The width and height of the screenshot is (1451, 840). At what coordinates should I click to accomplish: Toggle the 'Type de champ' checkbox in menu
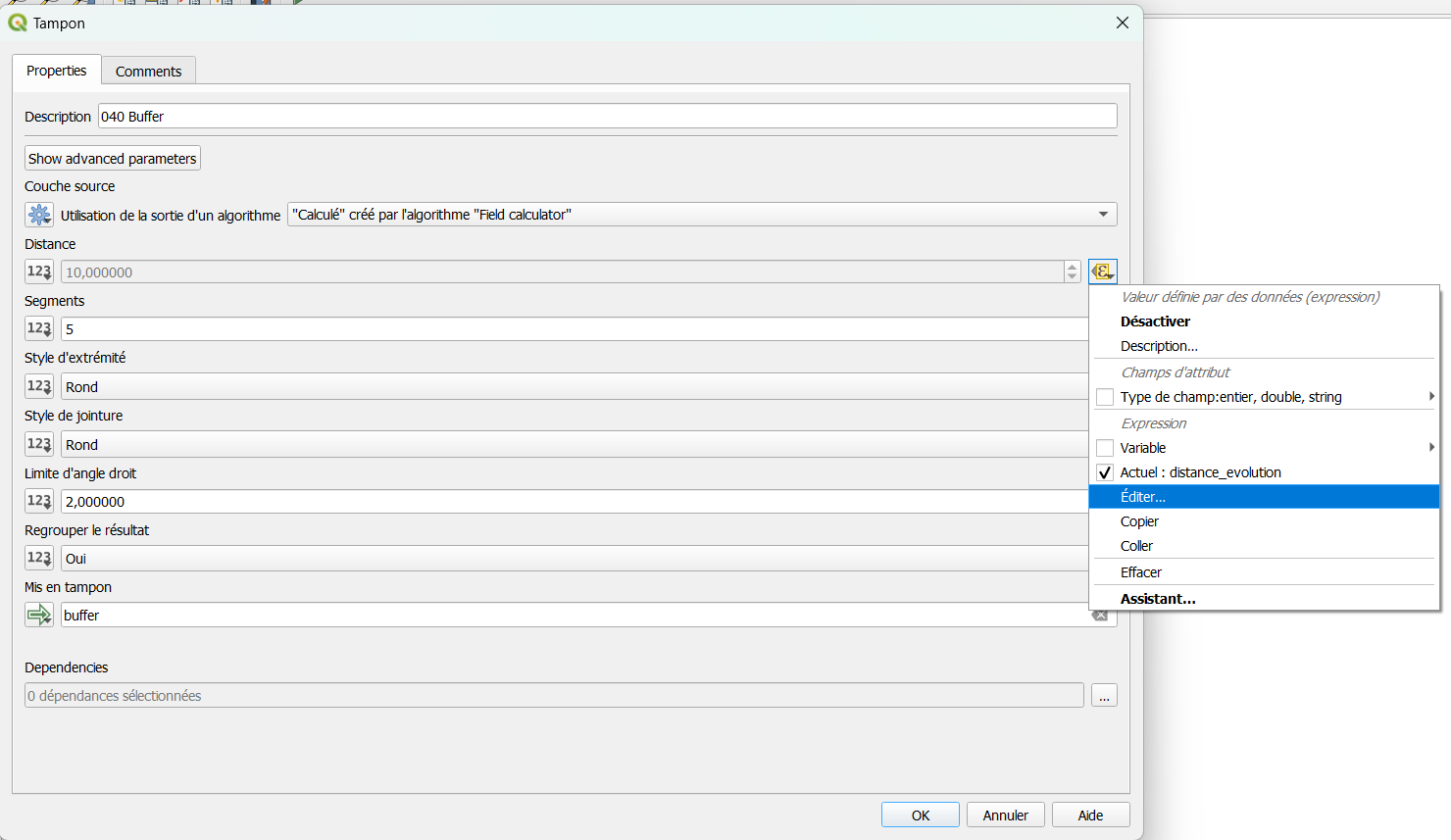(1105, 397)
